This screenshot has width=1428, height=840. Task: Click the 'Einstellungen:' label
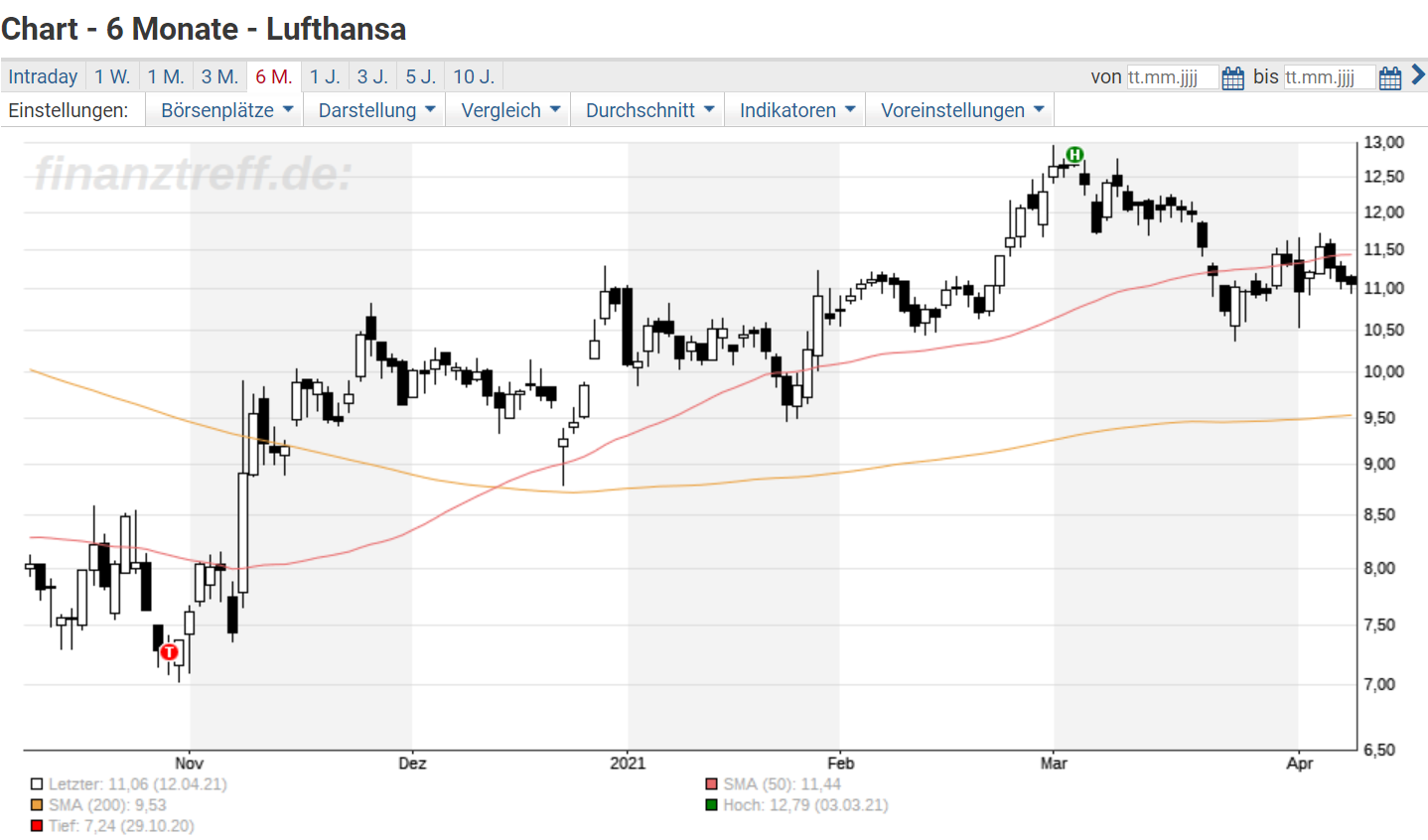point(69,110)
